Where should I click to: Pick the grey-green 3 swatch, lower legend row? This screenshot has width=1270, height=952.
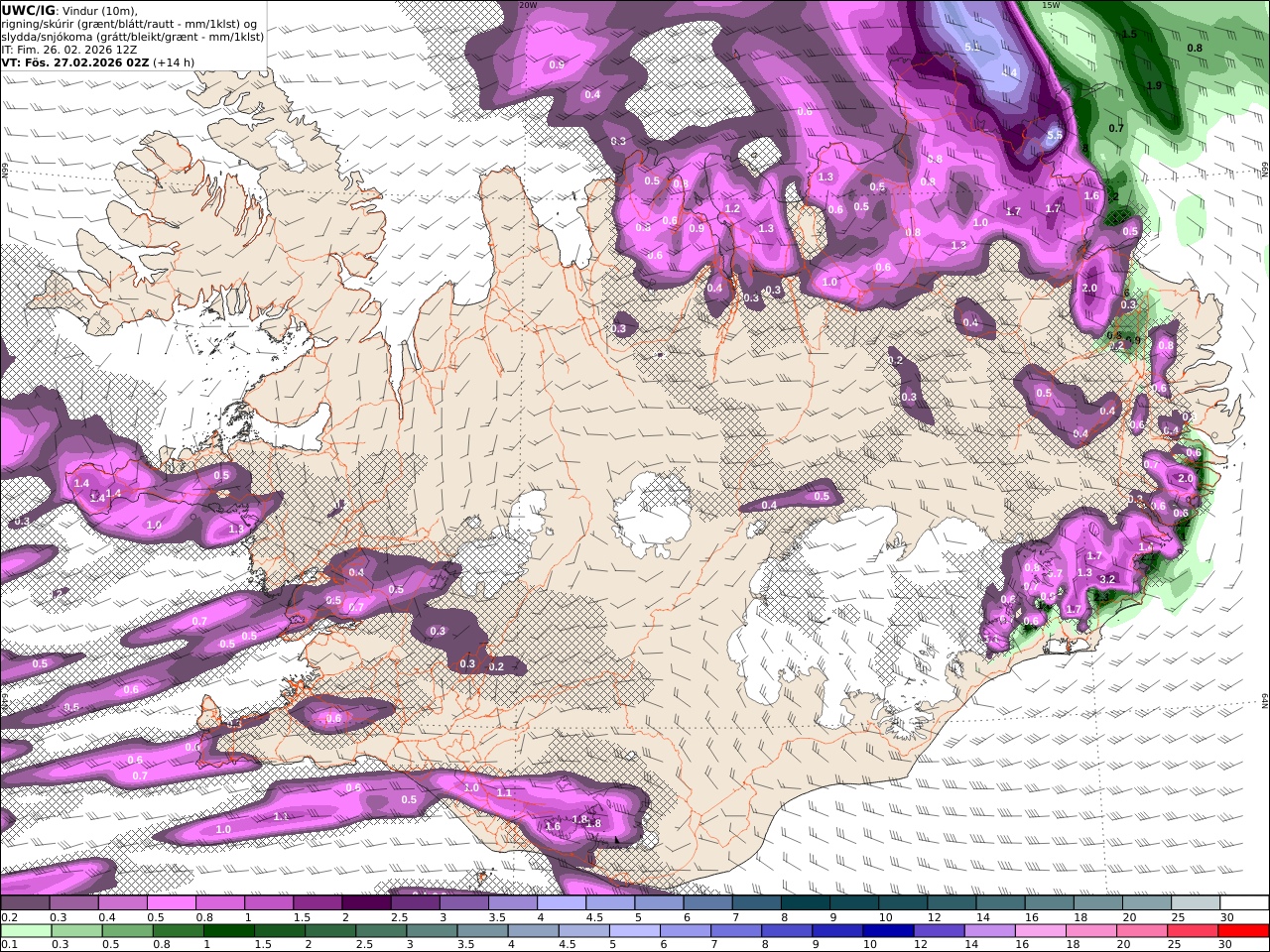point(432,930)
